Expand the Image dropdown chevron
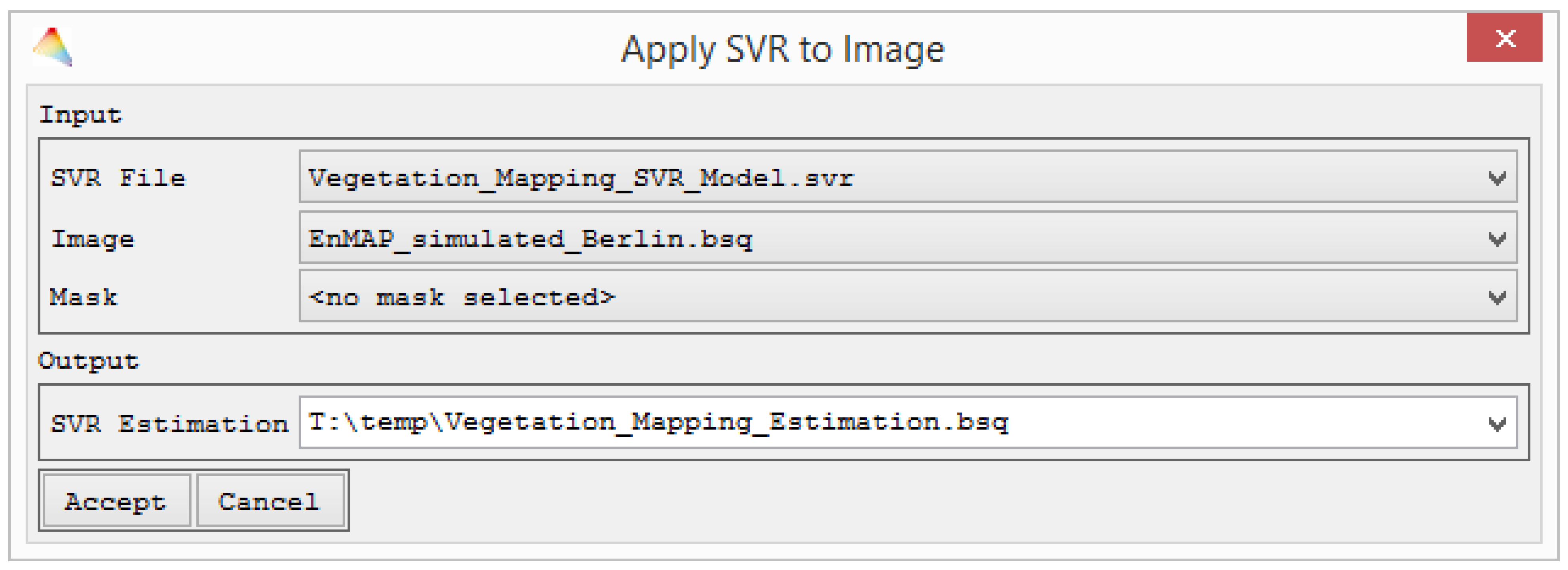 click(x=1497, y=239)
